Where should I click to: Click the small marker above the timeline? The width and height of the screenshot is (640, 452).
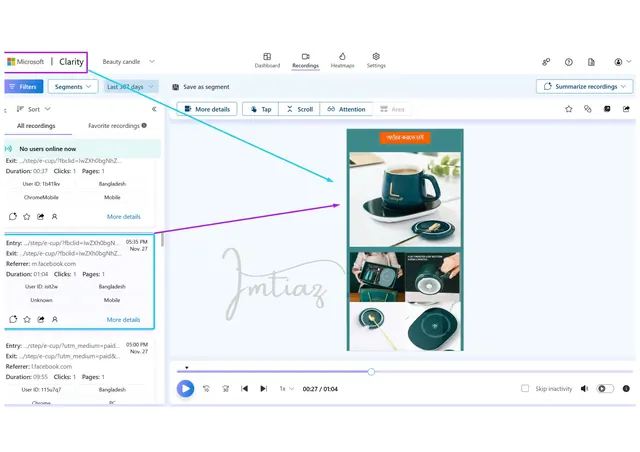coord(187,367)
